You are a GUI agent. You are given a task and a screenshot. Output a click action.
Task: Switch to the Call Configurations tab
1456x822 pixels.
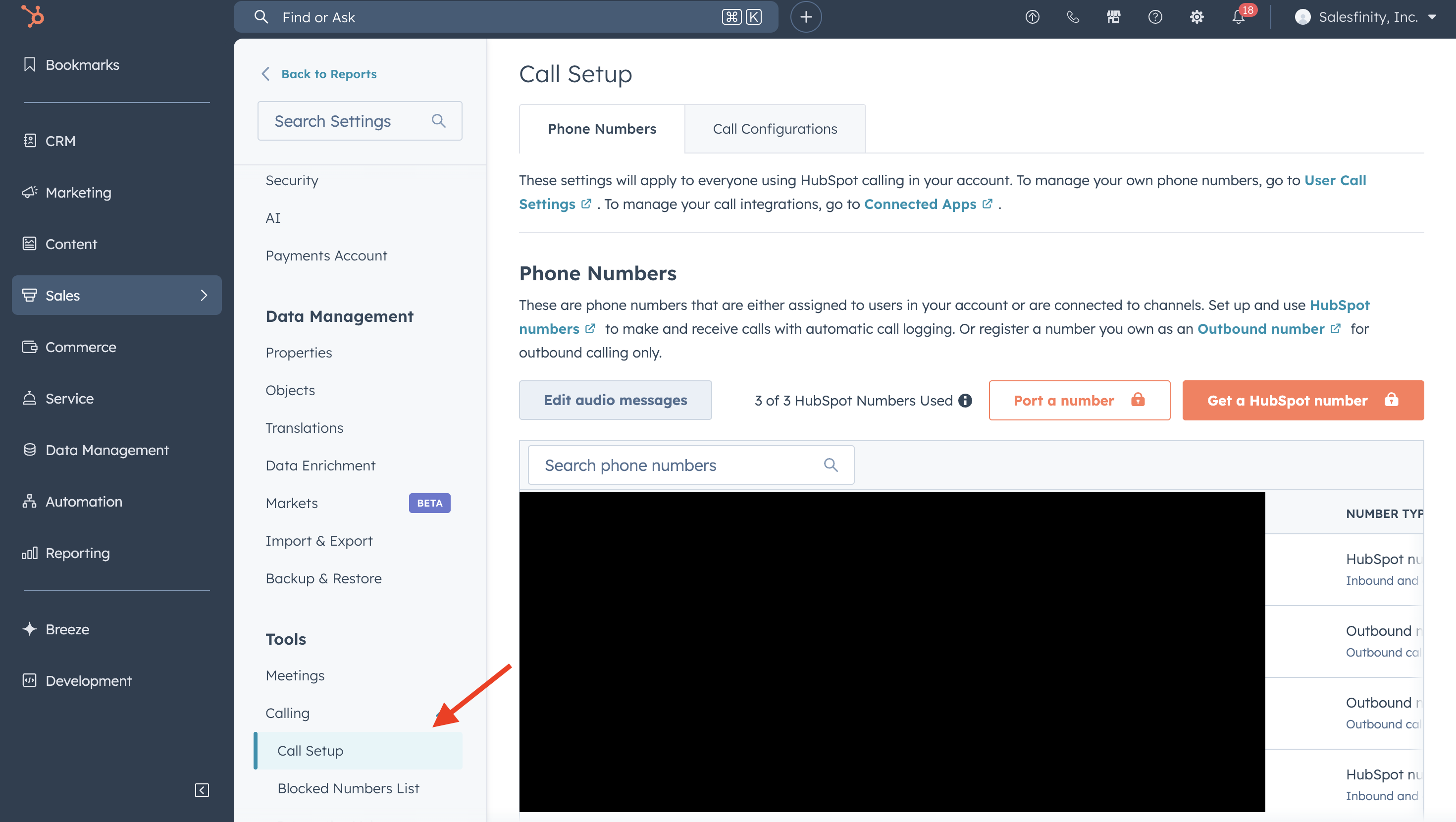coord(775,129)
